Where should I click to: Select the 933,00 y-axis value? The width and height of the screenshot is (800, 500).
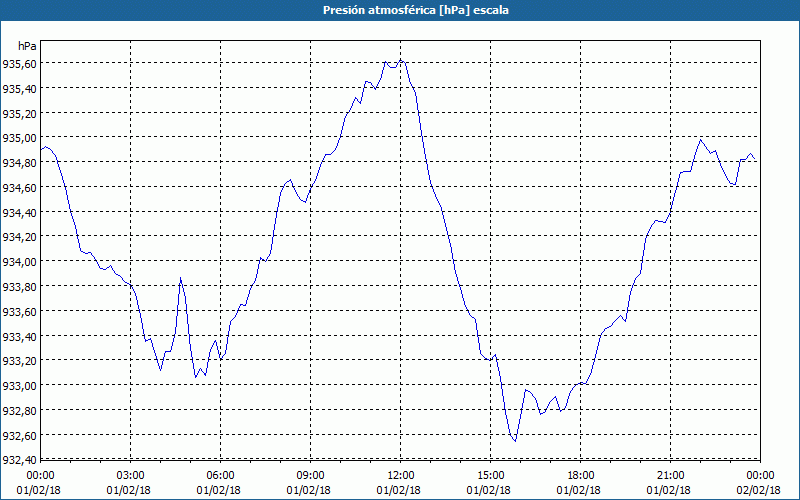pos(19,386)
